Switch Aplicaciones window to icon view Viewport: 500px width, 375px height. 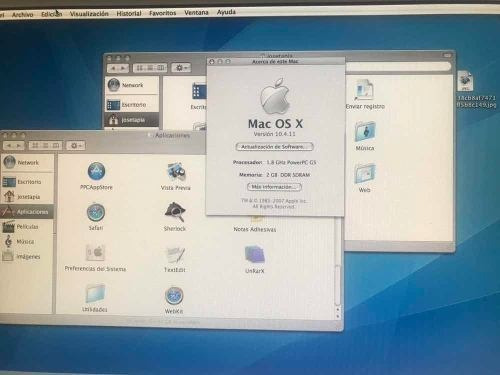(35, 146)
